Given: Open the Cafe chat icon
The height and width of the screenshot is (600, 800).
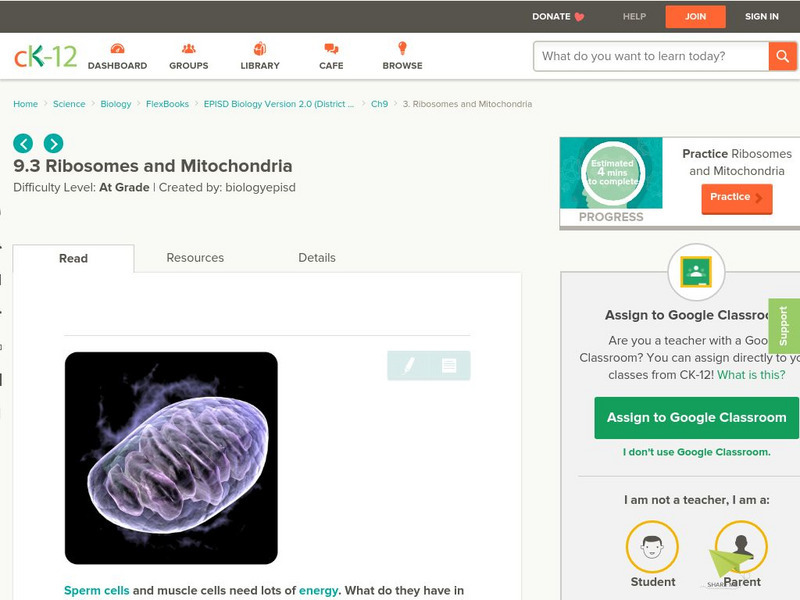Looking at the screenshot, I should click(331, 50).
